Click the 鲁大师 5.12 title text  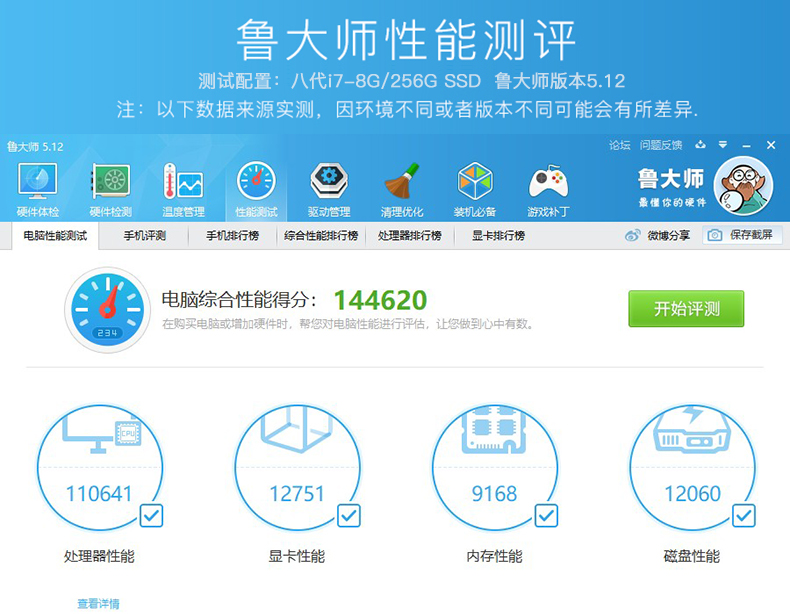point(35,147)
